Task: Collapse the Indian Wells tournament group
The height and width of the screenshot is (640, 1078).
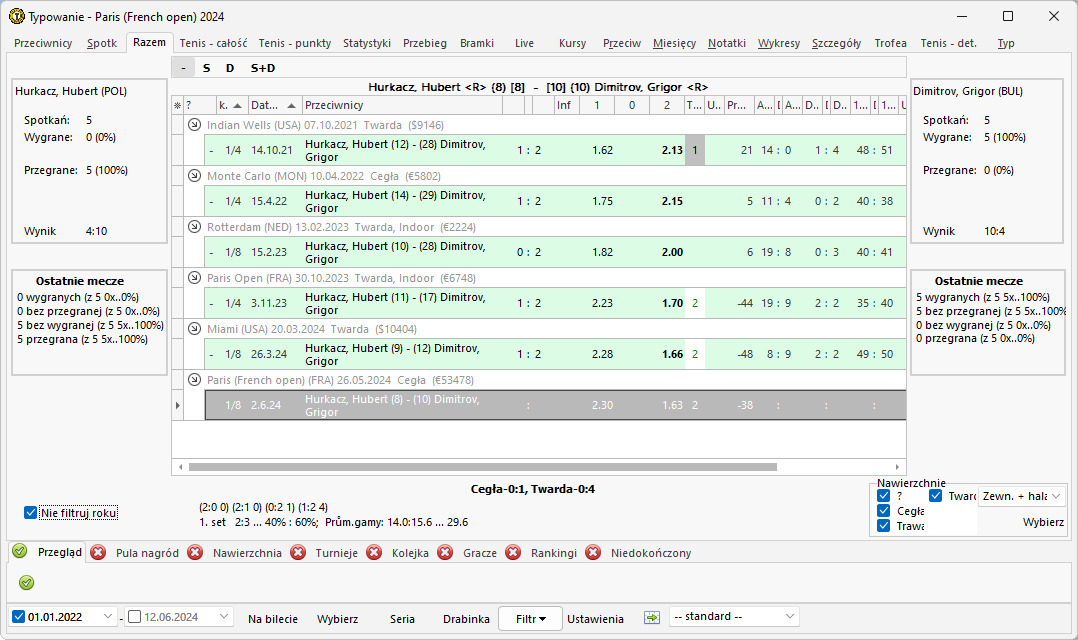Action: (x=194, y=126)
